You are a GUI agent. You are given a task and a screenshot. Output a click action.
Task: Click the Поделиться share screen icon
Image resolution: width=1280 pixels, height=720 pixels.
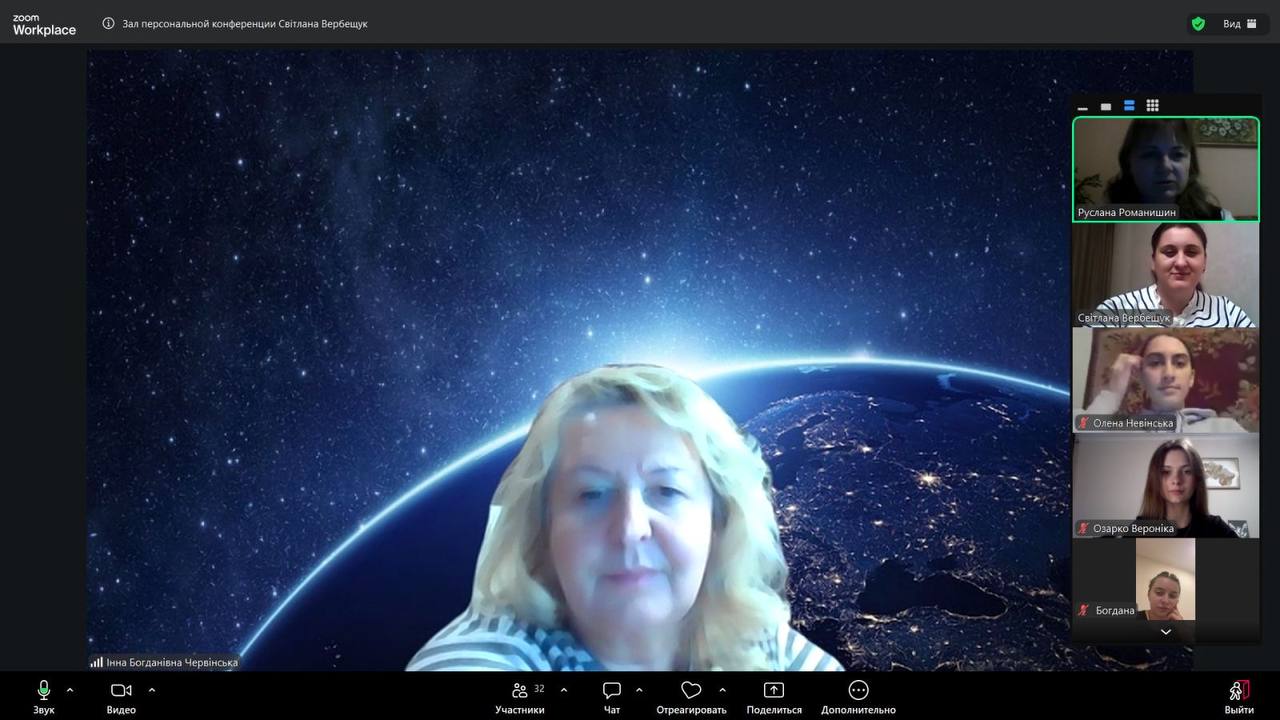click(x=774, y=691)
